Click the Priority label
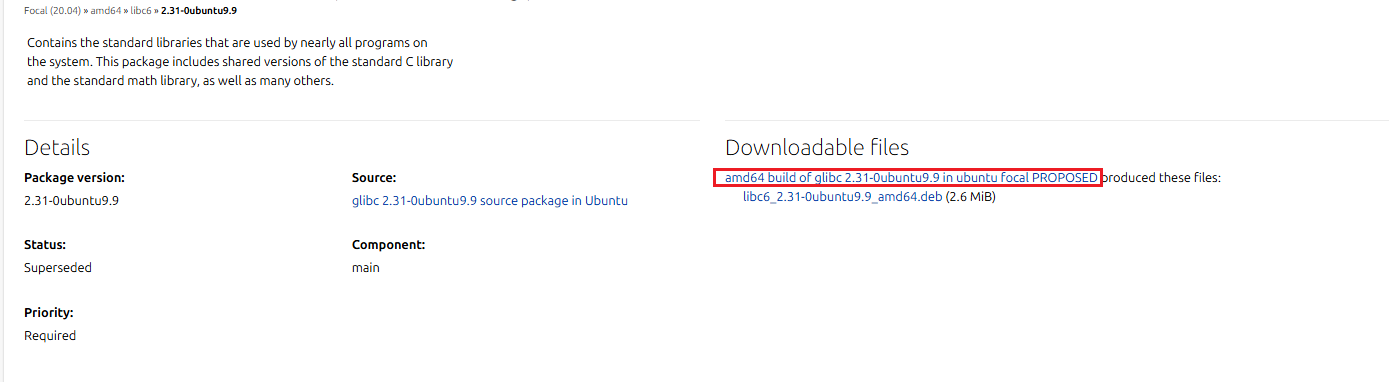 click(x=49, y=312)
